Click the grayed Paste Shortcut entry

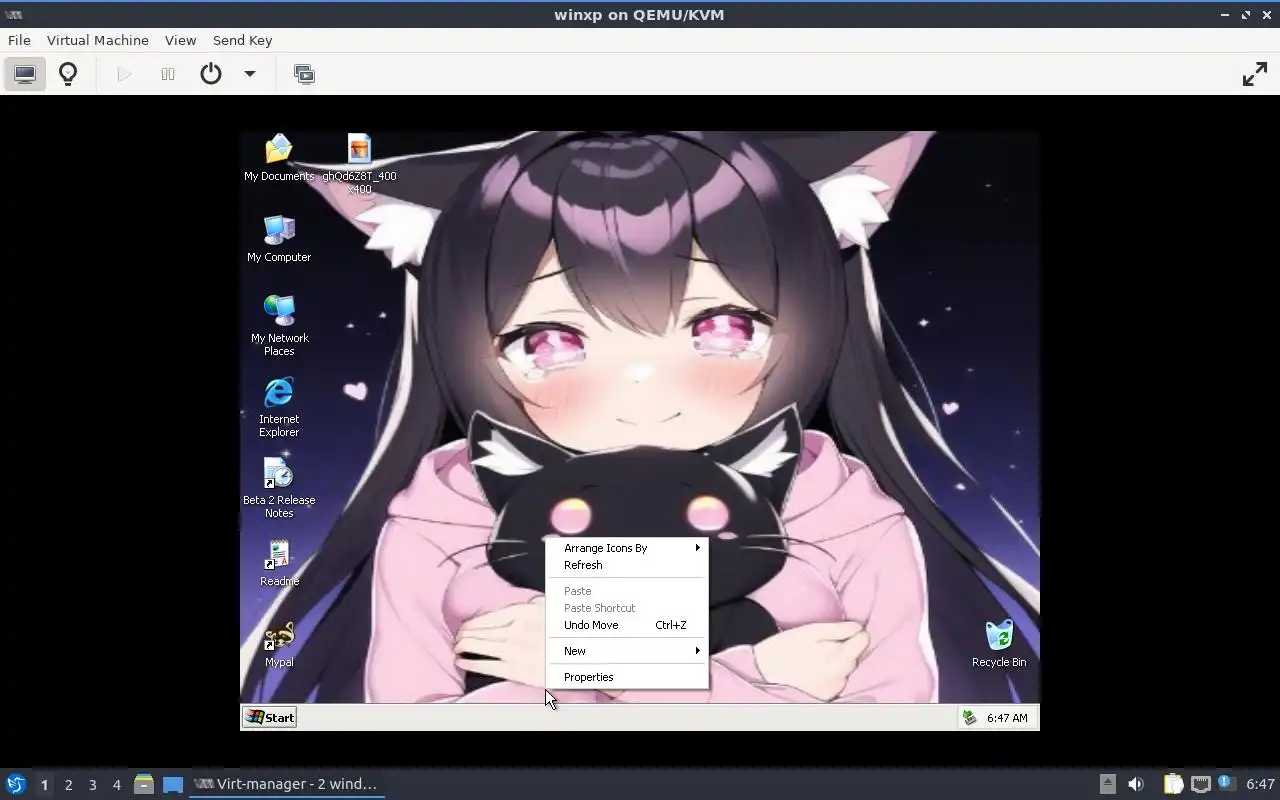[x=627, y=608]
